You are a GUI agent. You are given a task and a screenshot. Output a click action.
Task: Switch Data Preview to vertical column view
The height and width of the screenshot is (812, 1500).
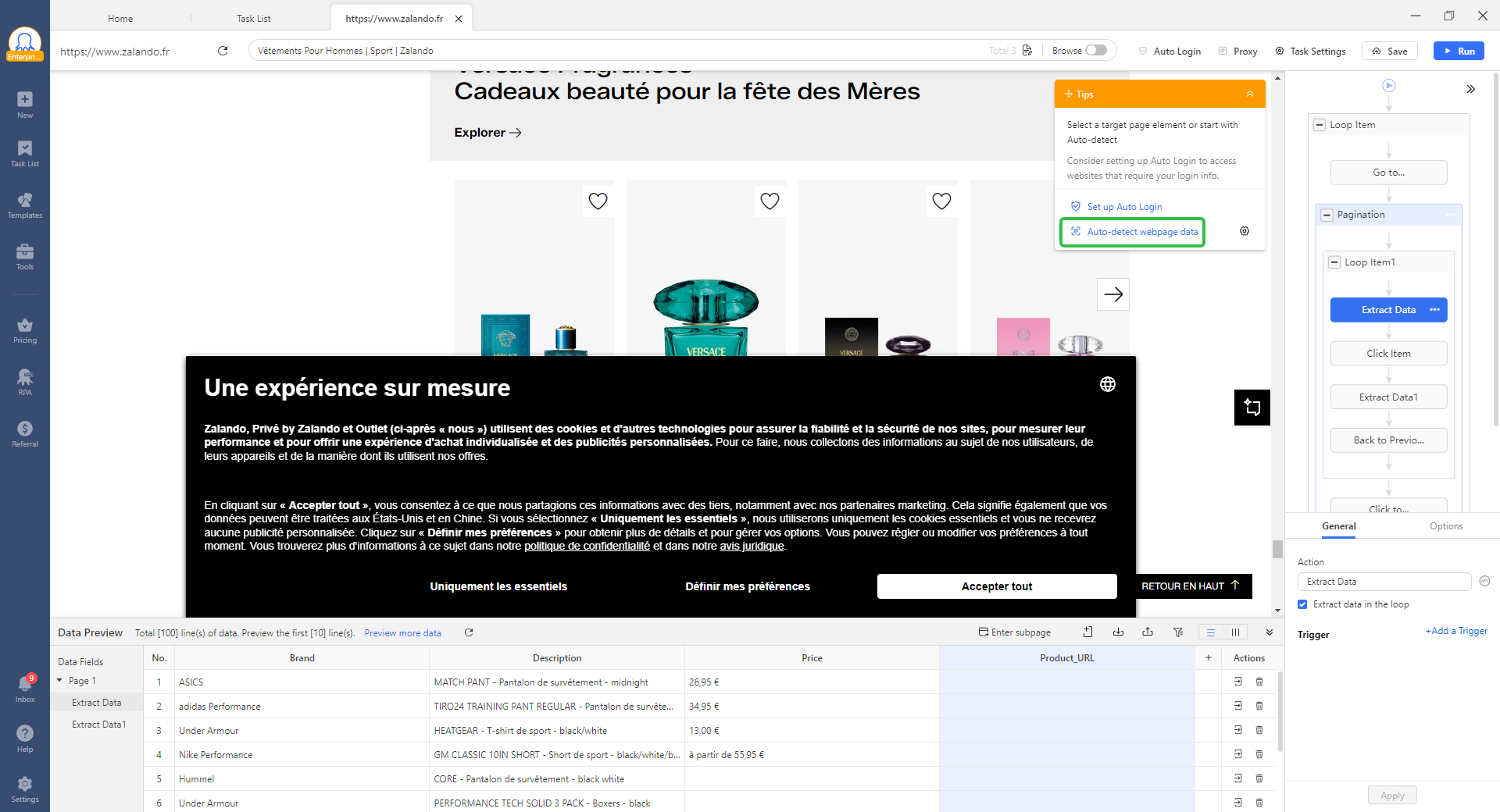coord(1235,632)
